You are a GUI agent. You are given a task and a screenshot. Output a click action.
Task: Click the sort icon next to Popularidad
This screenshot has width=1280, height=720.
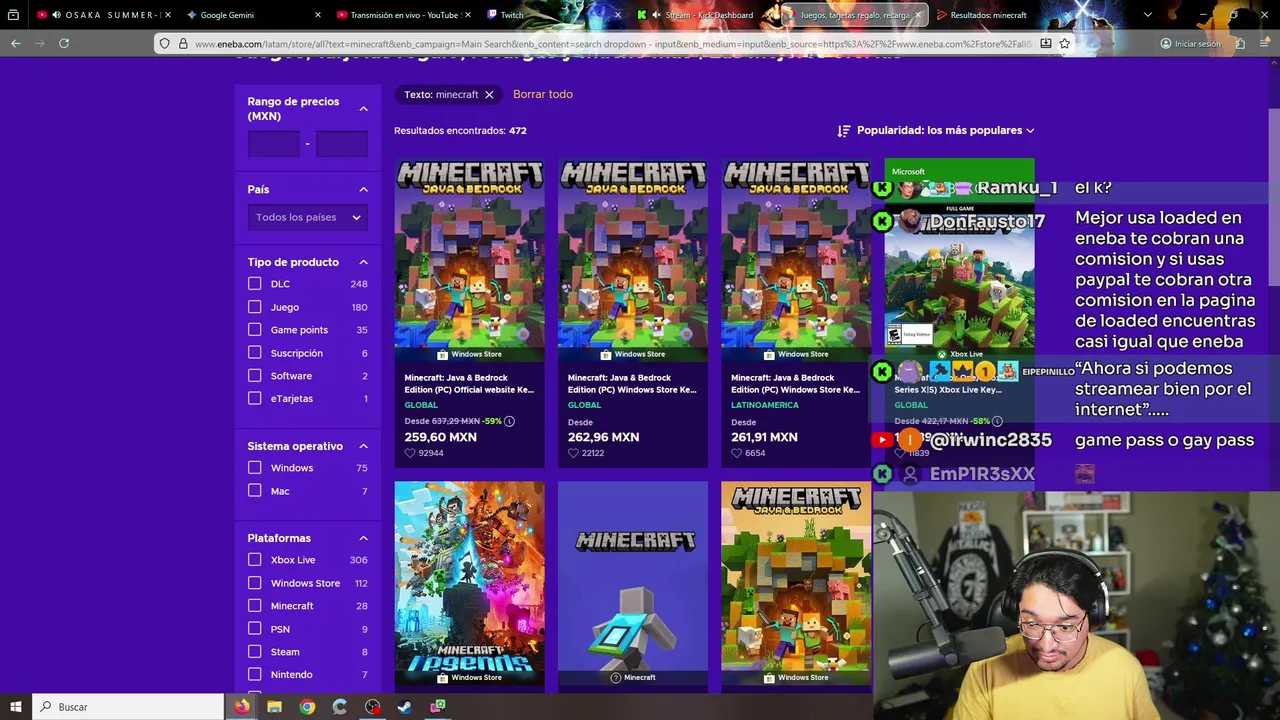point(843,131)
